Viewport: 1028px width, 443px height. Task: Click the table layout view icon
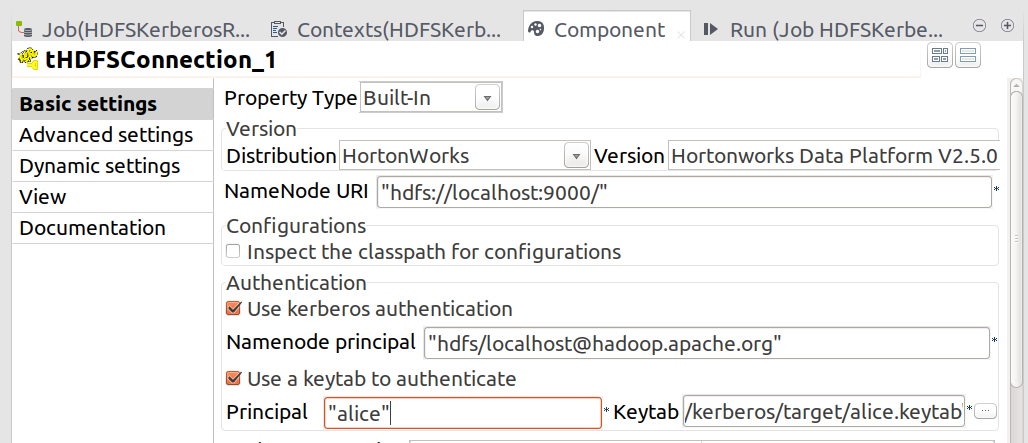click(x=940, y=56)
